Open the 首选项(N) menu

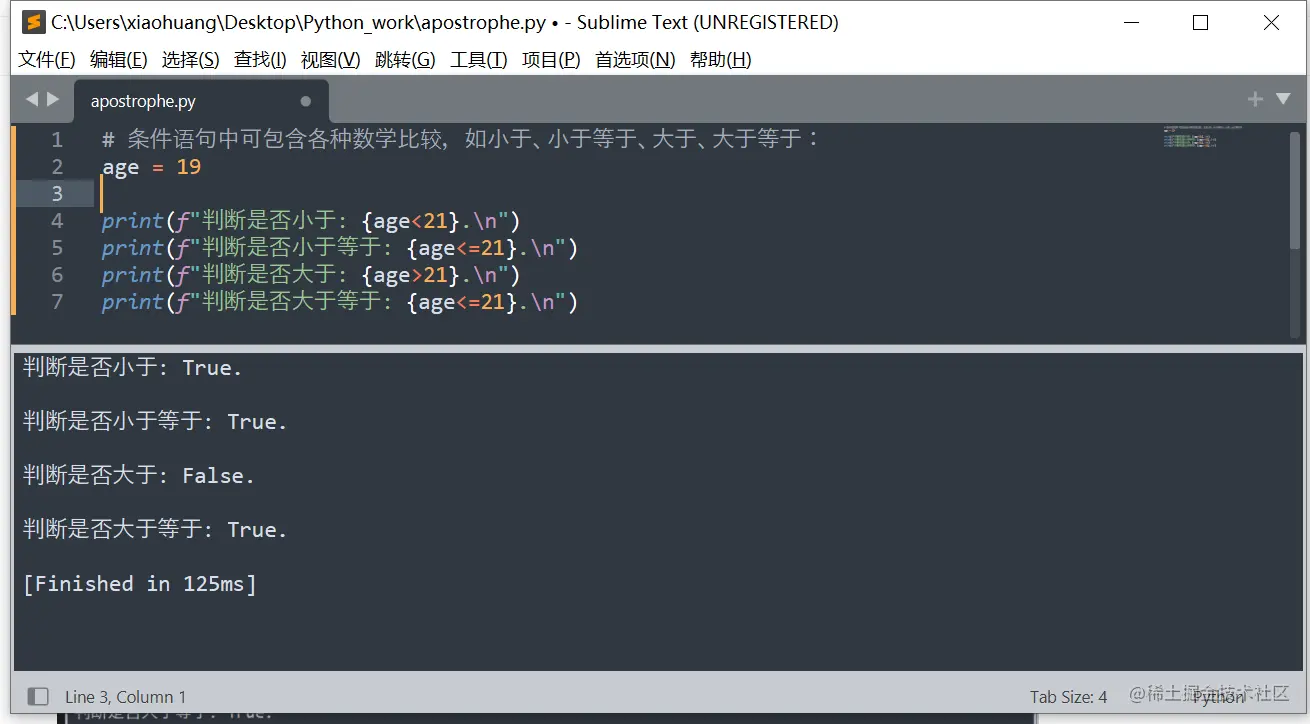pyautogui.click(x=635, y=60)
